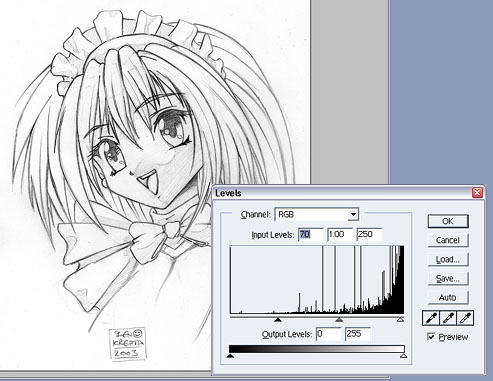Select the gray point eyedropper
Image resolution: width=493 pixels, height=381 pixels.
[448, 318]
